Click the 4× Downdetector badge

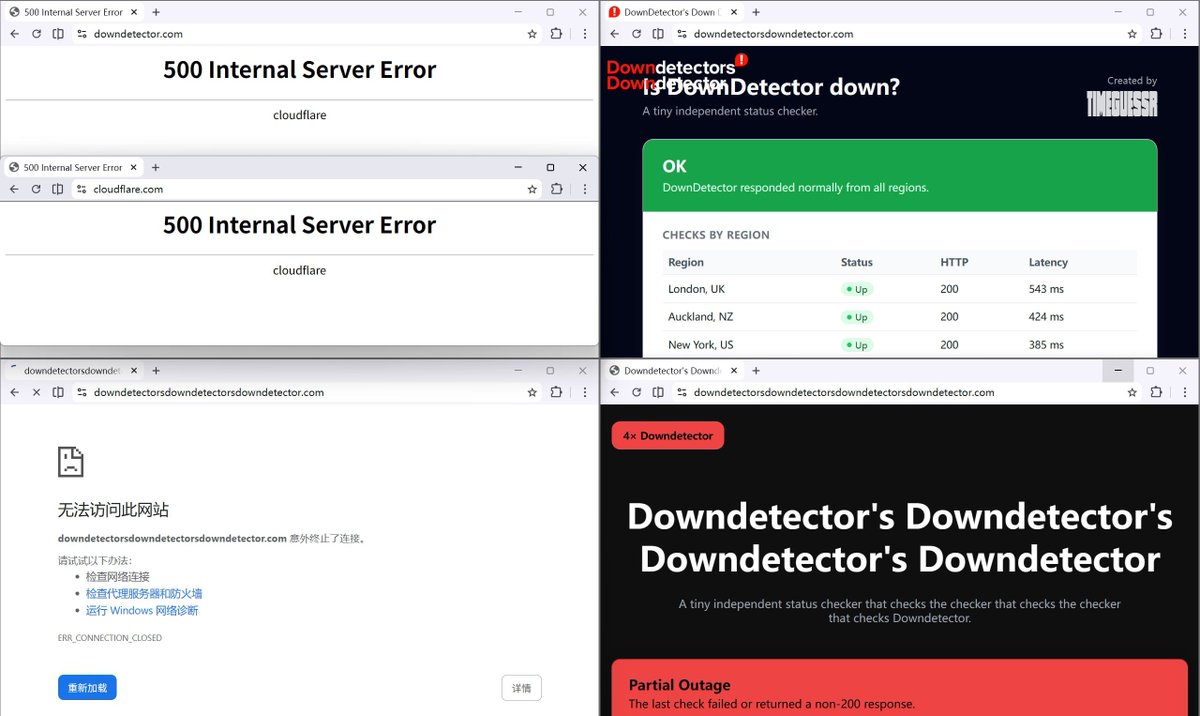[x=668, y=436]
